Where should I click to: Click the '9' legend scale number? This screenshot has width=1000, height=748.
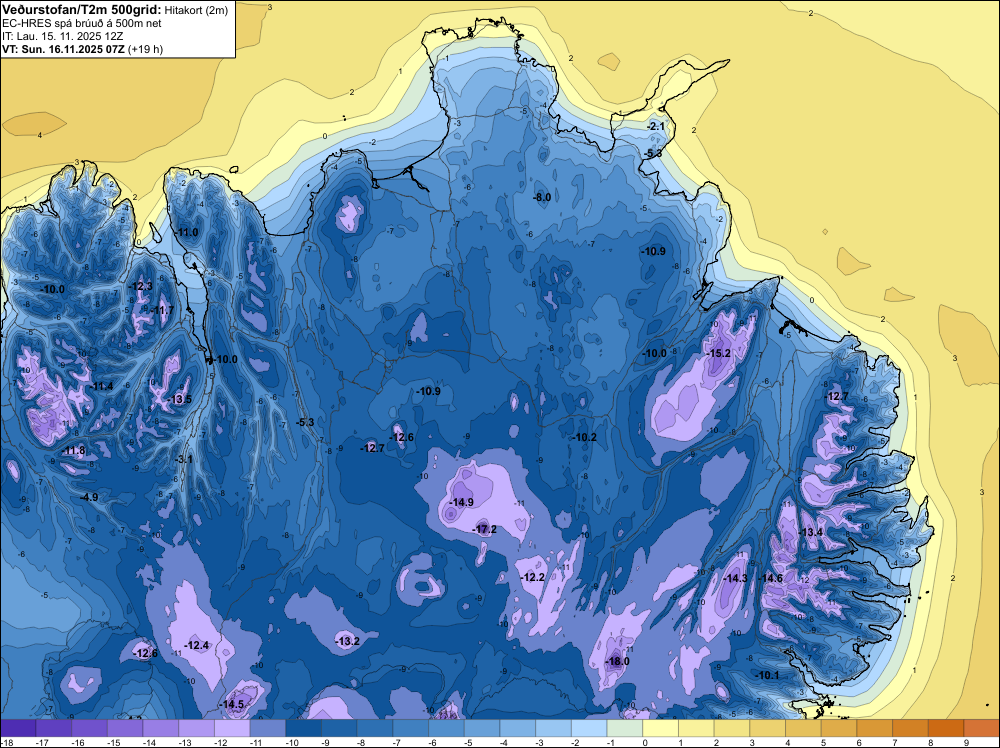click(967, 742)
